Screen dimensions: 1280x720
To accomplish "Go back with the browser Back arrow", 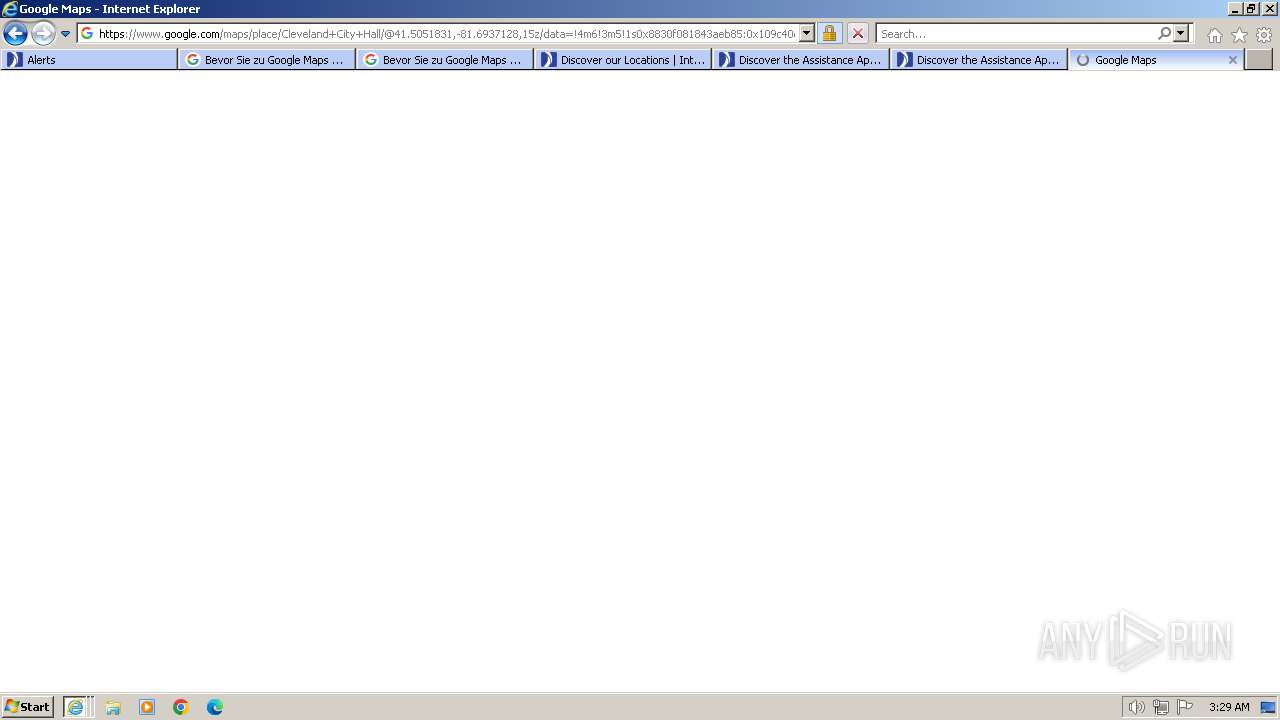I will tap(15, 34).
